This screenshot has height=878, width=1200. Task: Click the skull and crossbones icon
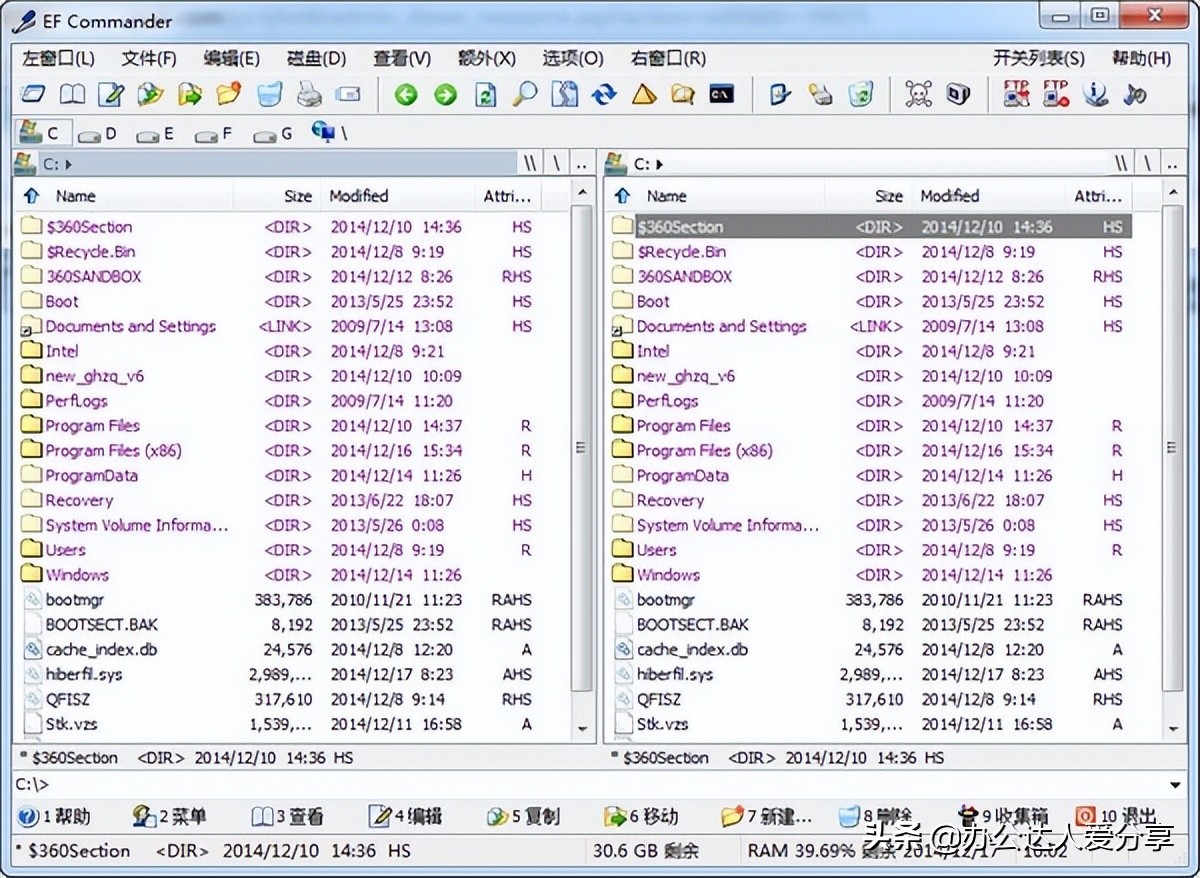918,95
